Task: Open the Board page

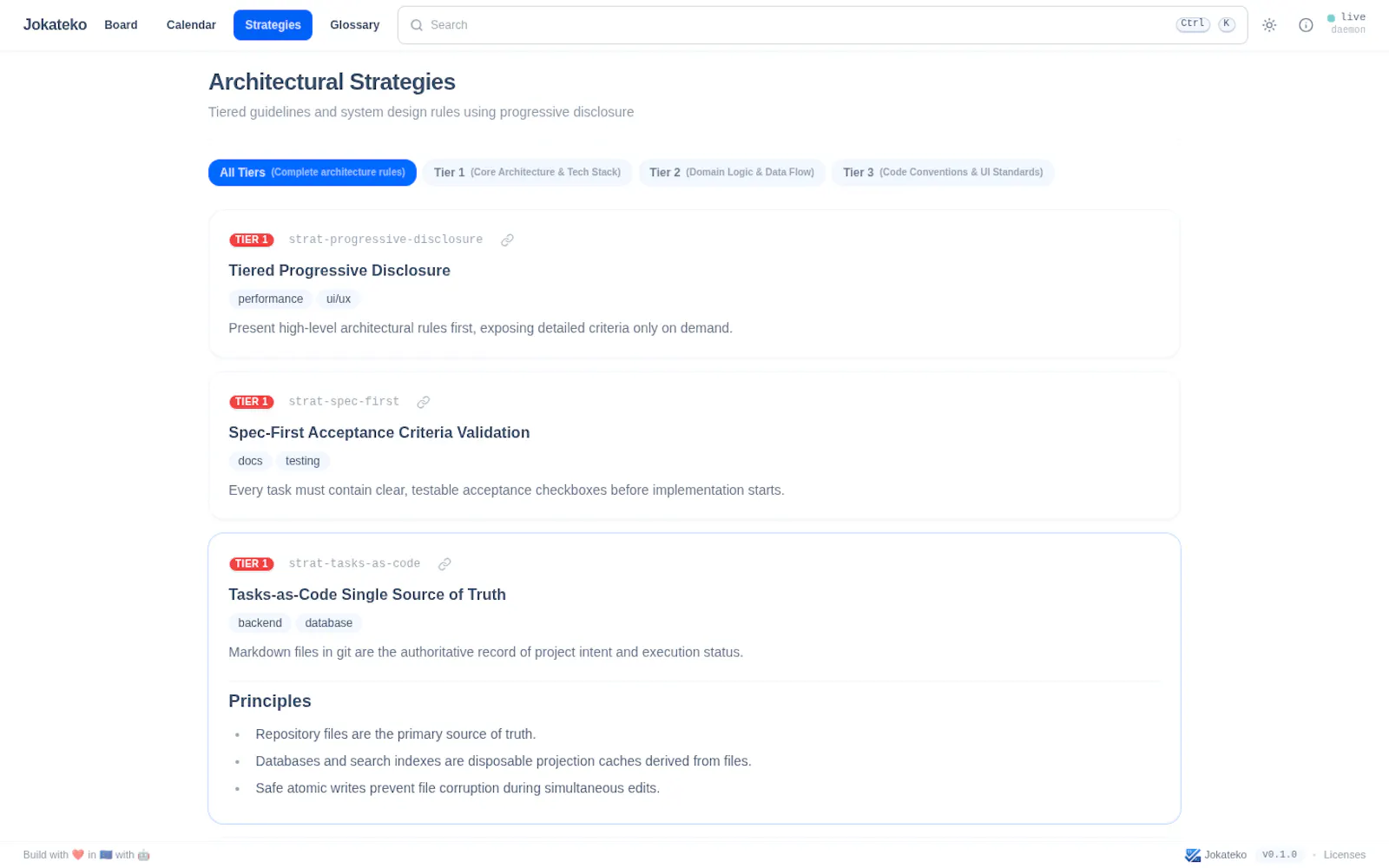Action: pyautogui.click(x=121, y=25)
